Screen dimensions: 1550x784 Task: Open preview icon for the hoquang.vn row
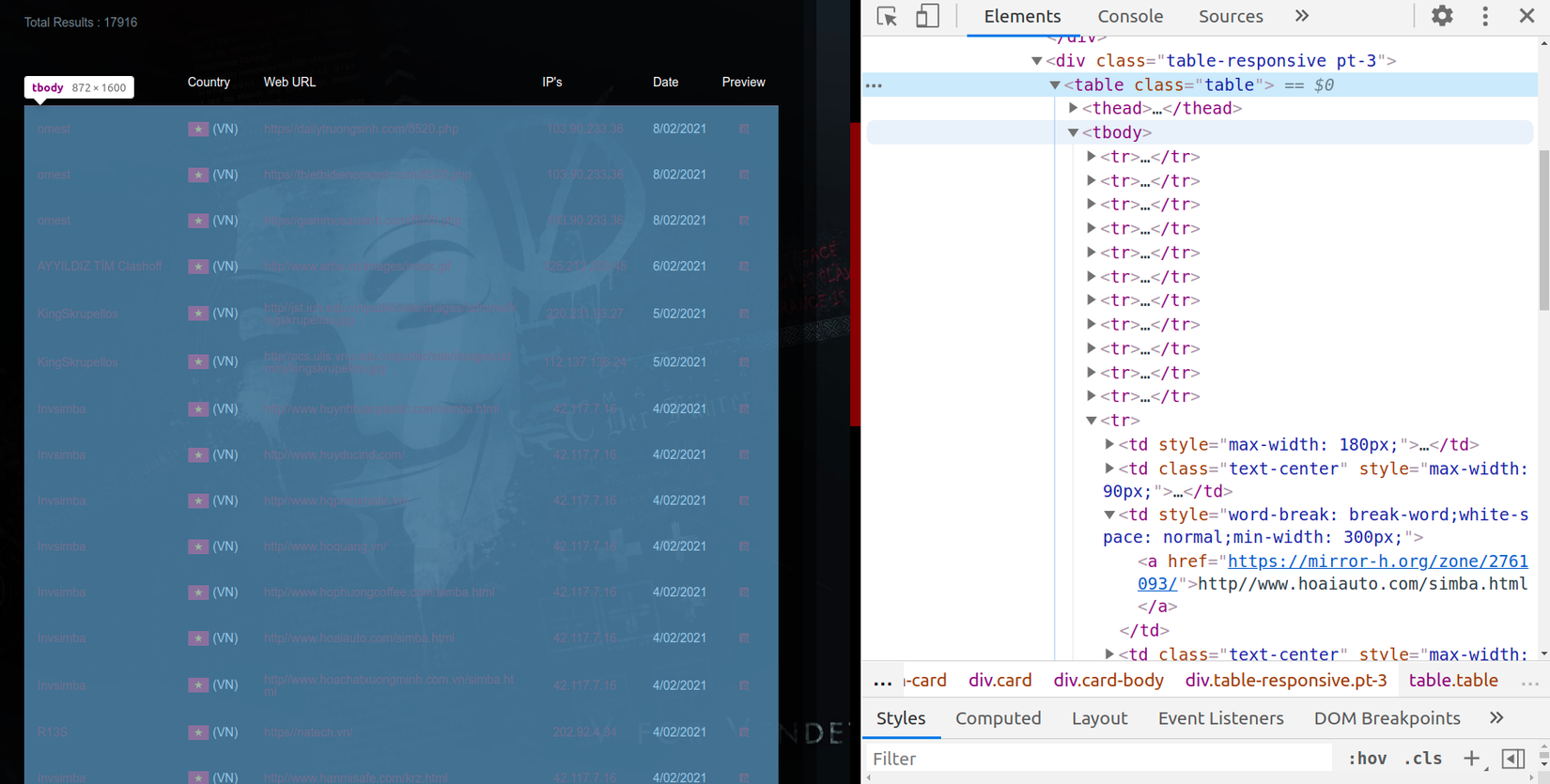(x=744, y=546)
